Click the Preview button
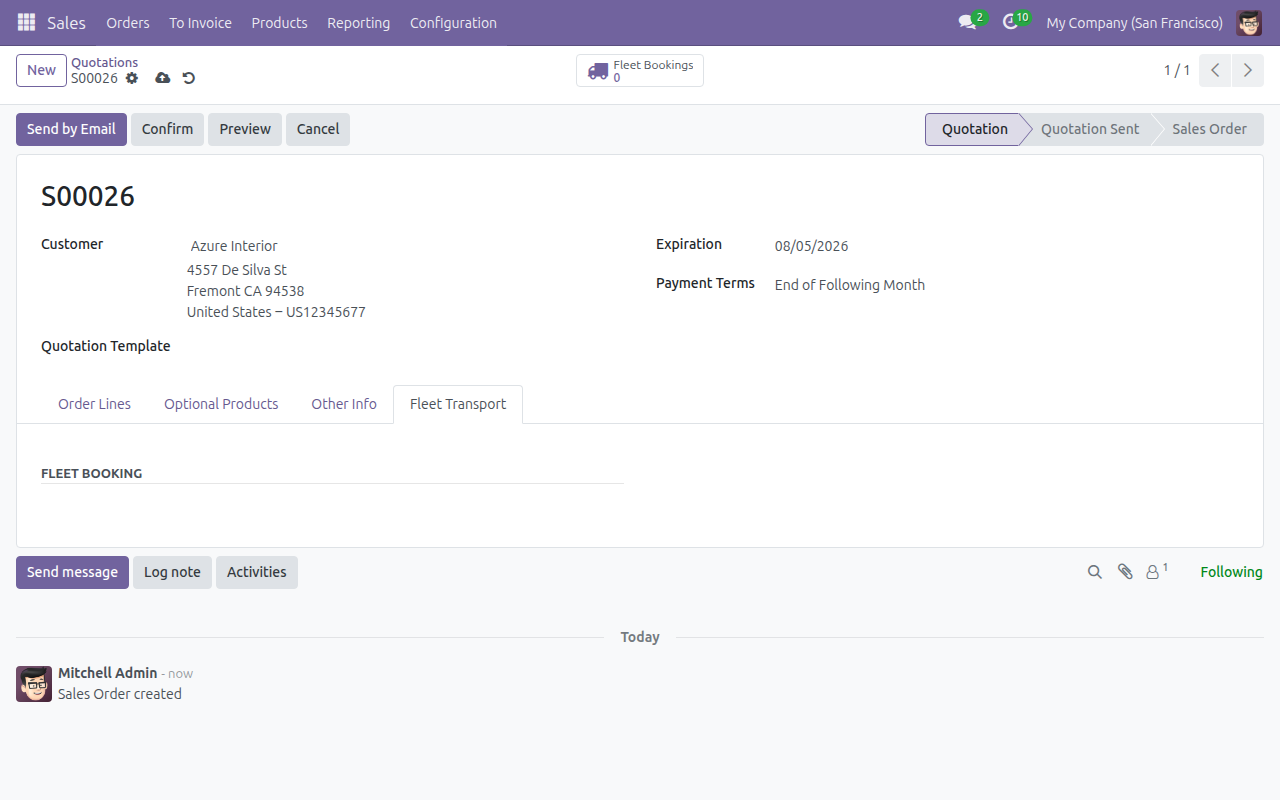 pyautogui.click(x=245, y=129)
